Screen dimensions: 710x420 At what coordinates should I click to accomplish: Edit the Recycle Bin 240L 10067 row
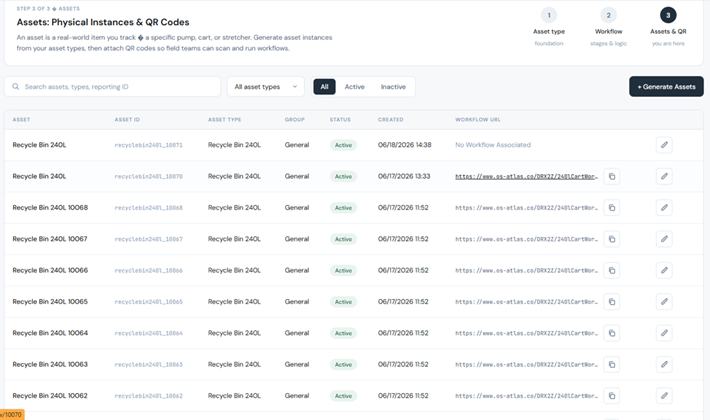[664, 239]
